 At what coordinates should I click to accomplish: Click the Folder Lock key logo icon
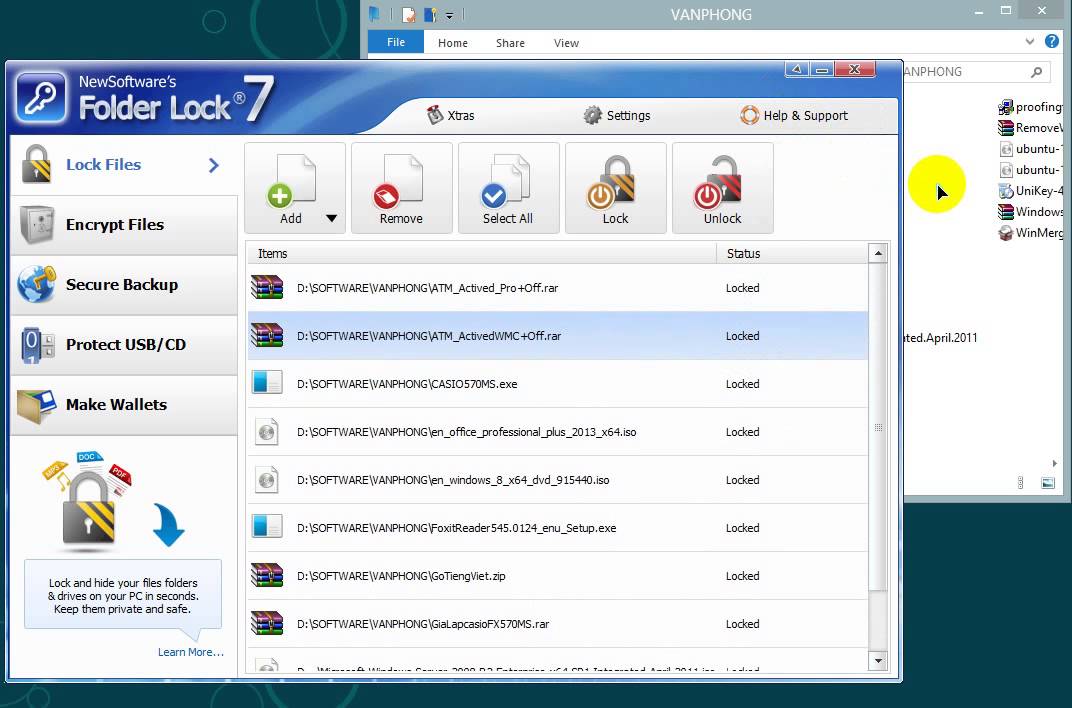click(x=42, y=98)
